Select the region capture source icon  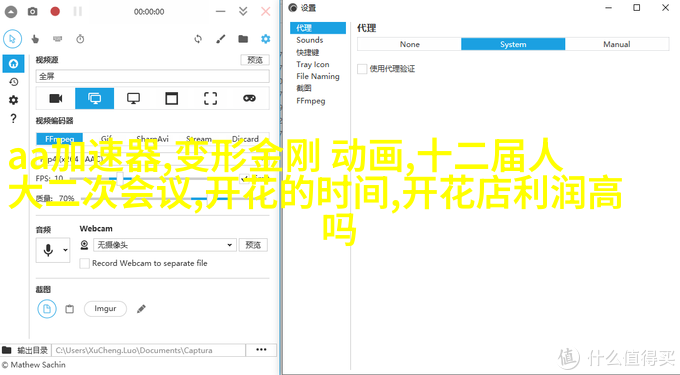[210, 98]
